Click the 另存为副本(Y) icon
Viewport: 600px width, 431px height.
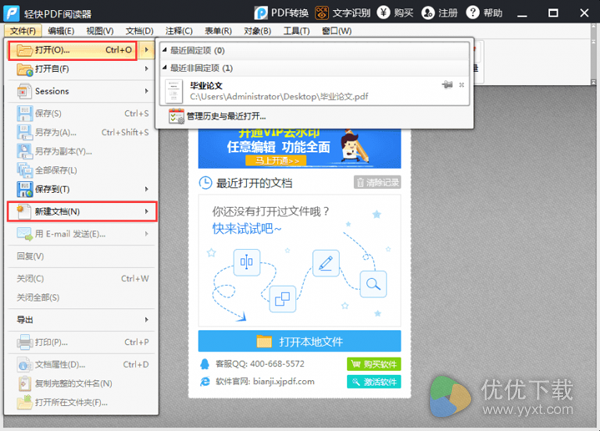tap(24, 152)
